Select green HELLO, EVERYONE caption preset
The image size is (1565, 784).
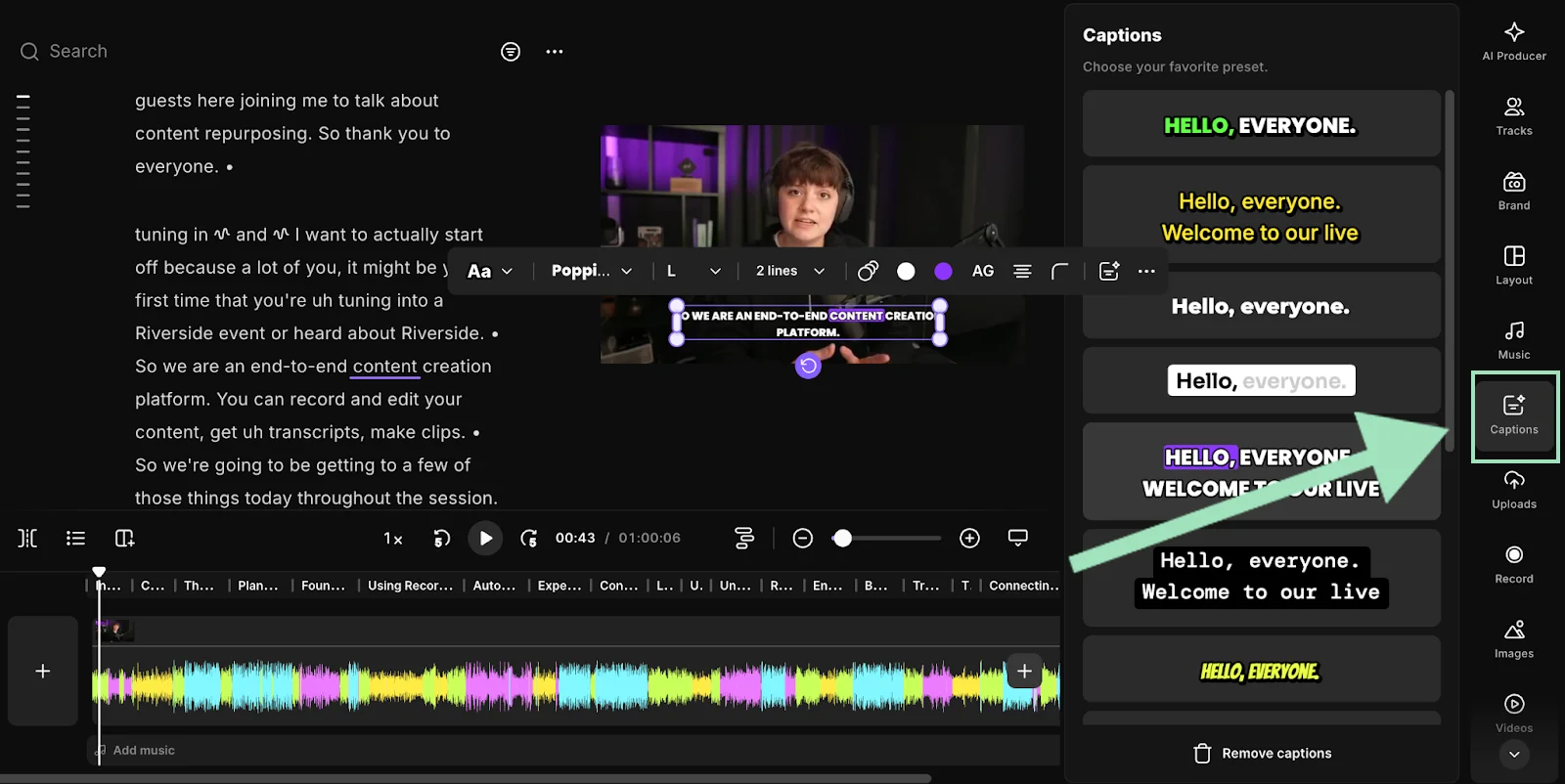click(1261, 124)
